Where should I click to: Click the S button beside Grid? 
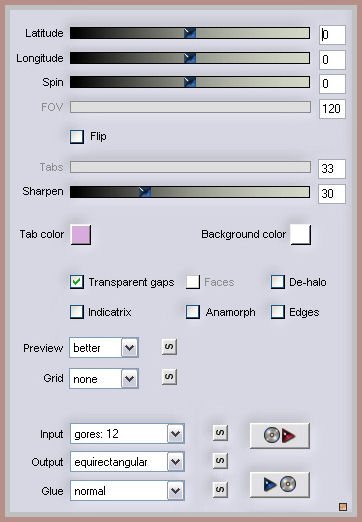pyautogui.click(x=169, y=377)
